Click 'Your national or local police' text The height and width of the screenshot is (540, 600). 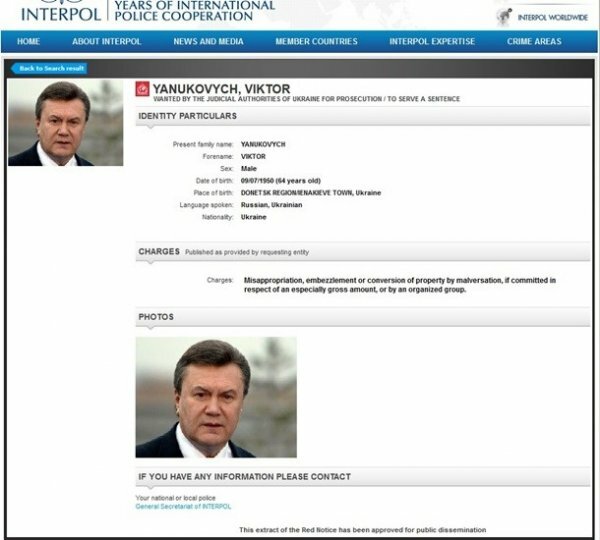tap(176, 498)
